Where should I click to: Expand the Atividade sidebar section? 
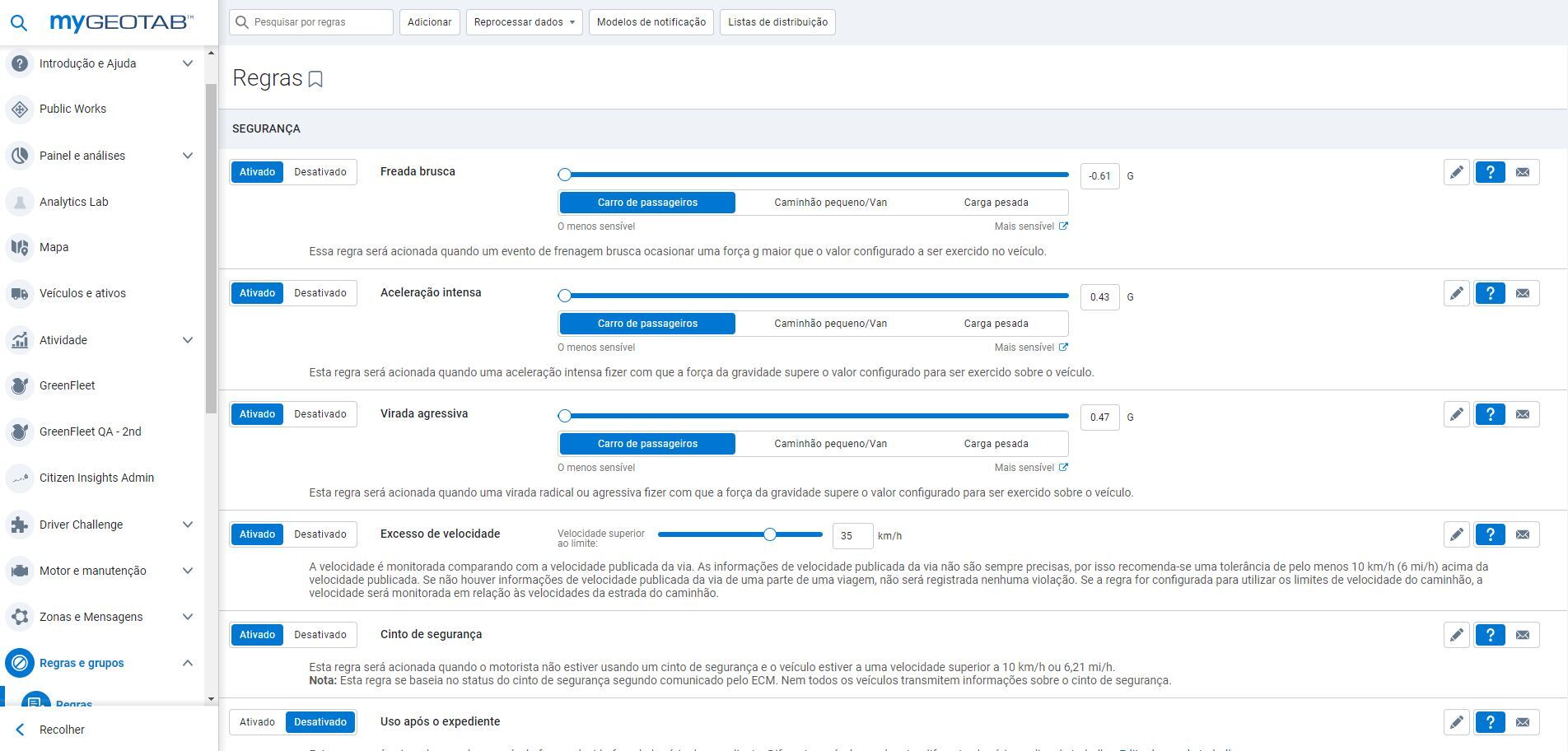point(188,339)
